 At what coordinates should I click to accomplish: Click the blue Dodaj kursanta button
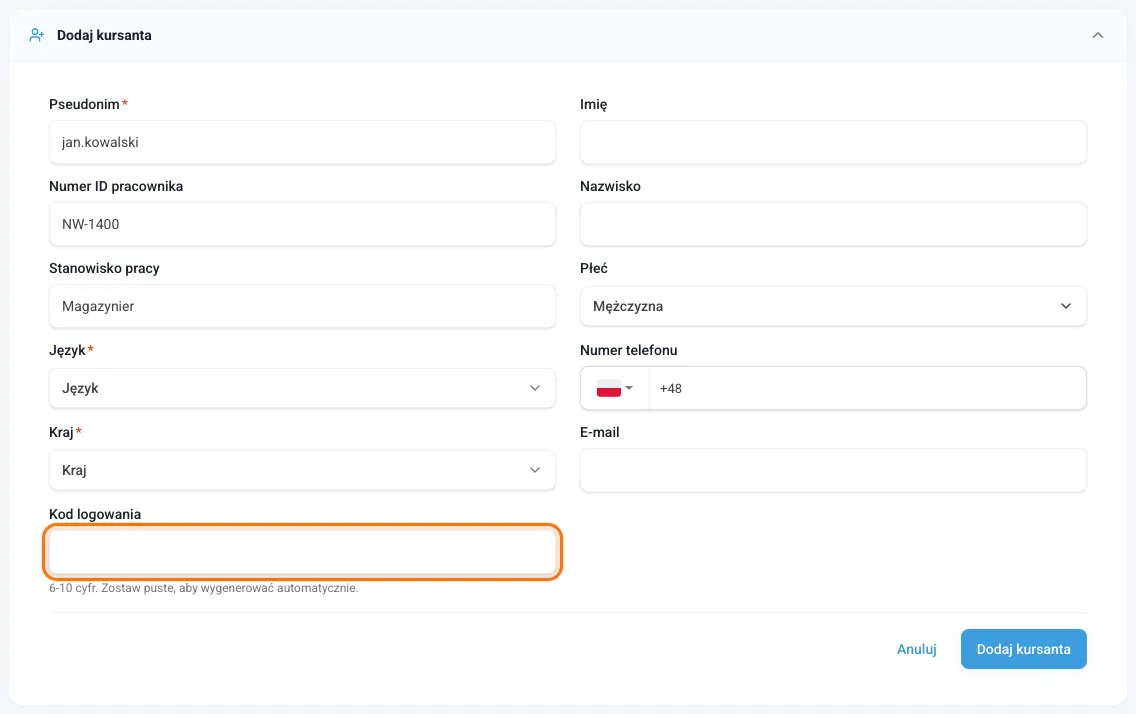(1024, 649)
